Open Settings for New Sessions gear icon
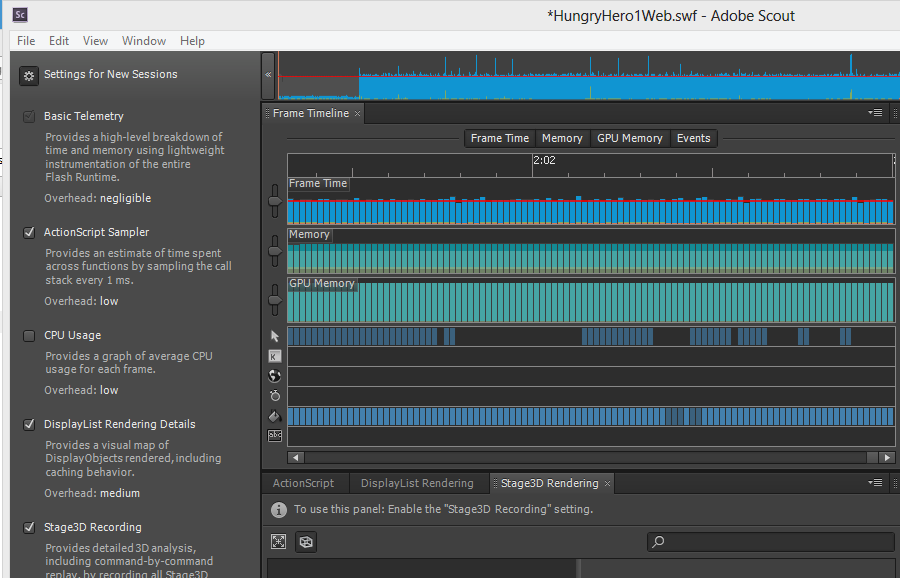Viewport: 900px width, 578px height. pyautogui.click(x=29, y=76)
